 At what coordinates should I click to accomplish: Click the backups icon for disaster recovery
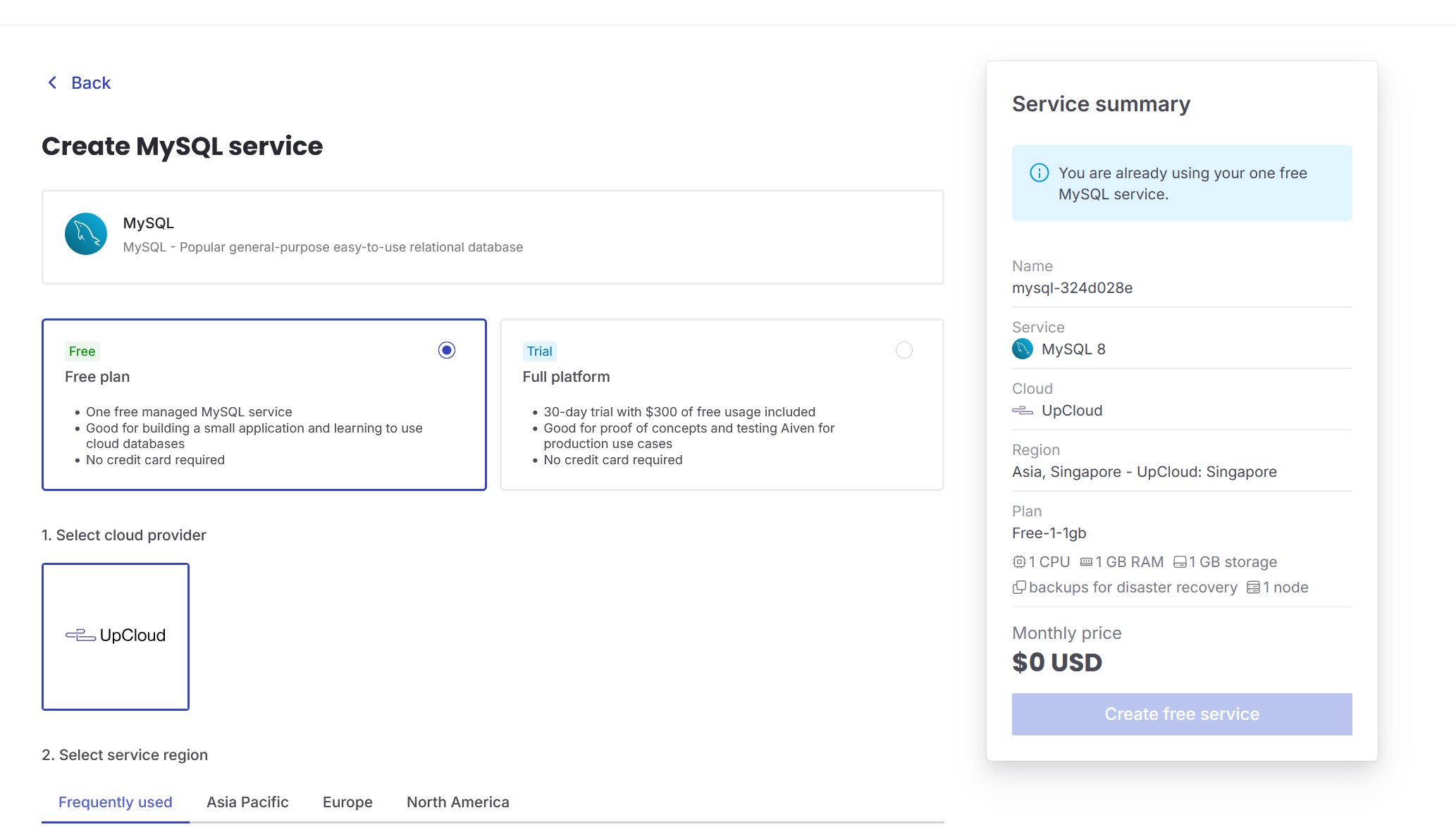1019,587
